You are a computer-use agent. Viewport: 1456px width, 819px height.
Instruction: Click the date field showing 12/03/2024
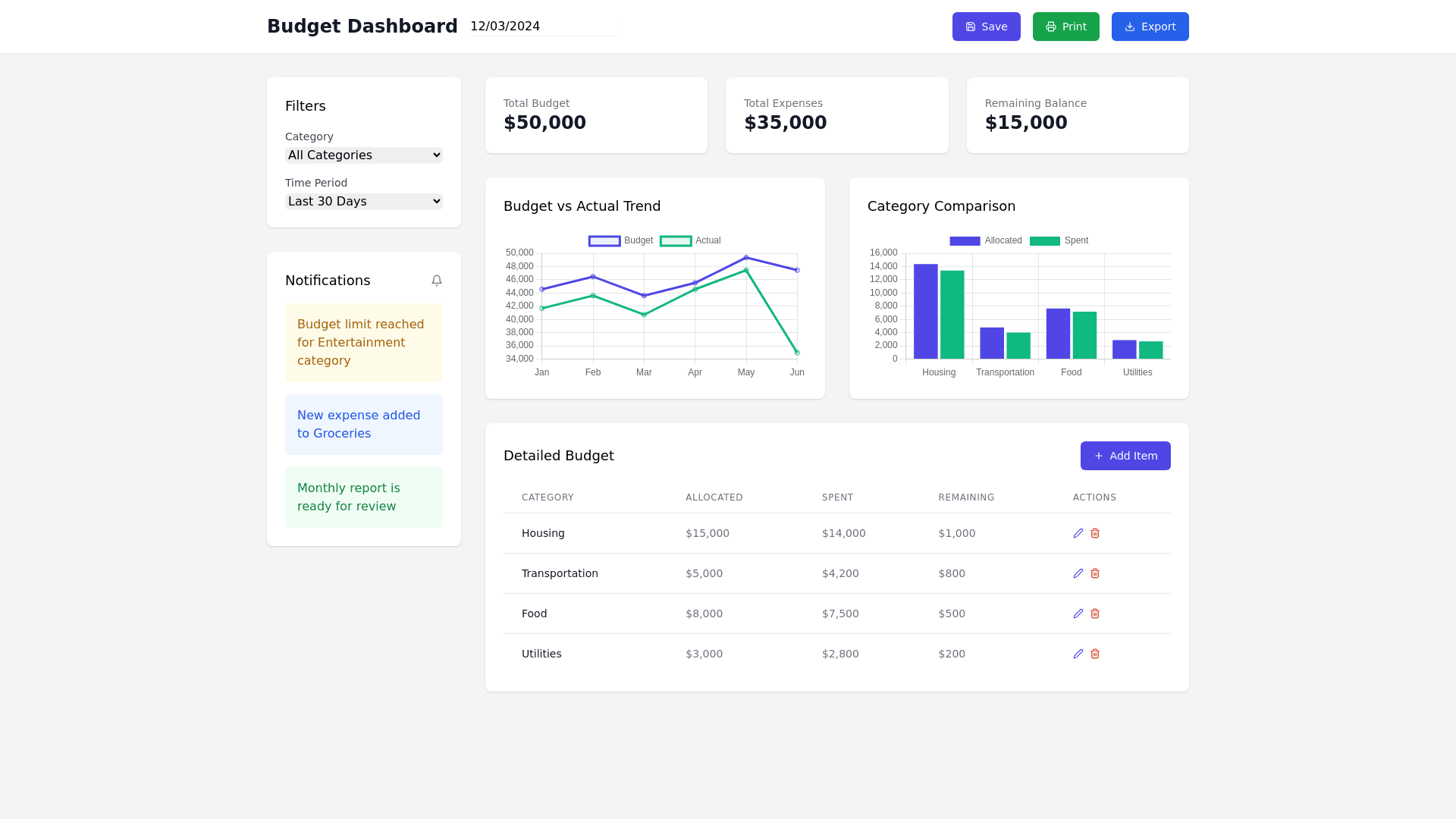point(544,27)
